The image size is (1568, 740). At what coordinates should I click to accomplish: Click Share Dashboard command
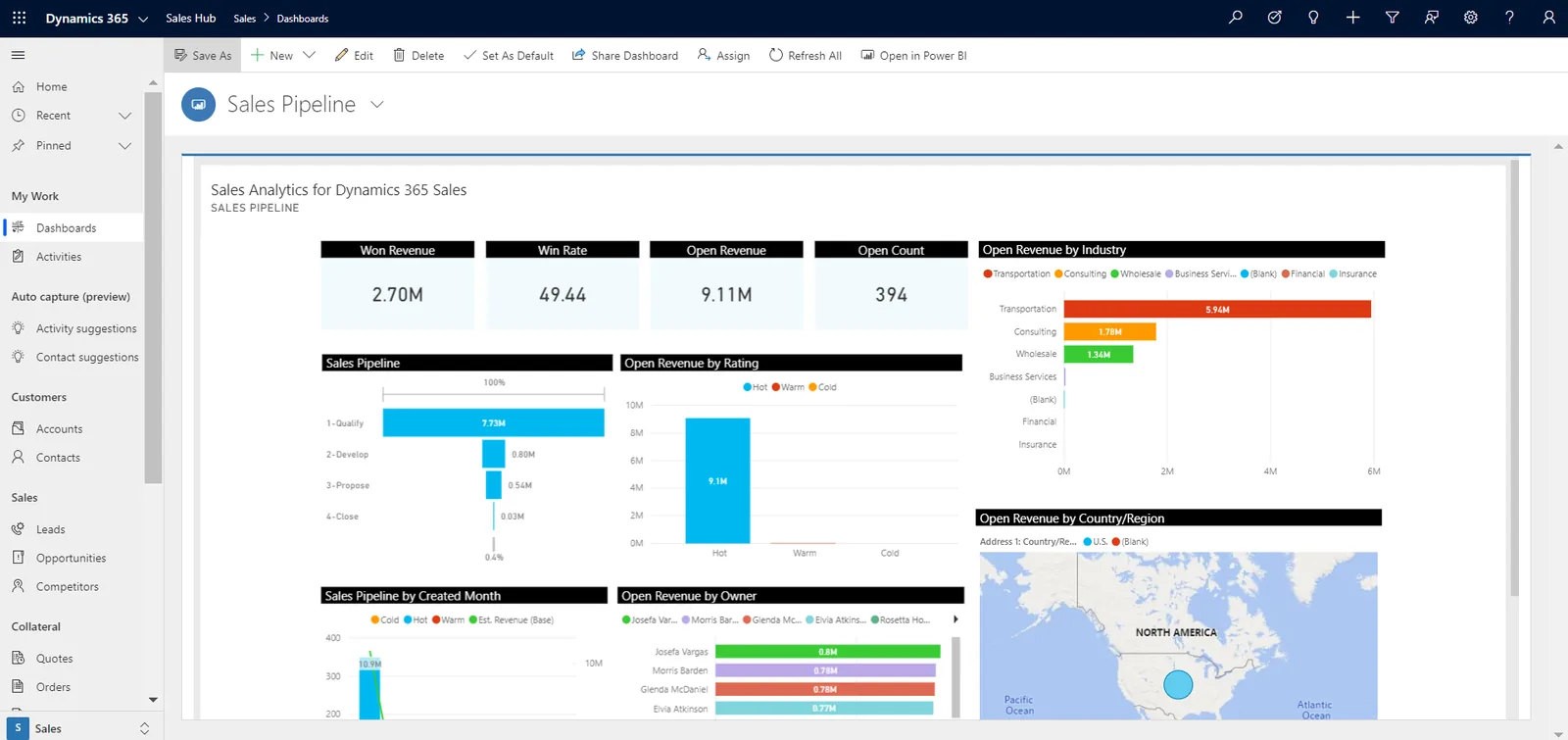click(x=625, y=56)
